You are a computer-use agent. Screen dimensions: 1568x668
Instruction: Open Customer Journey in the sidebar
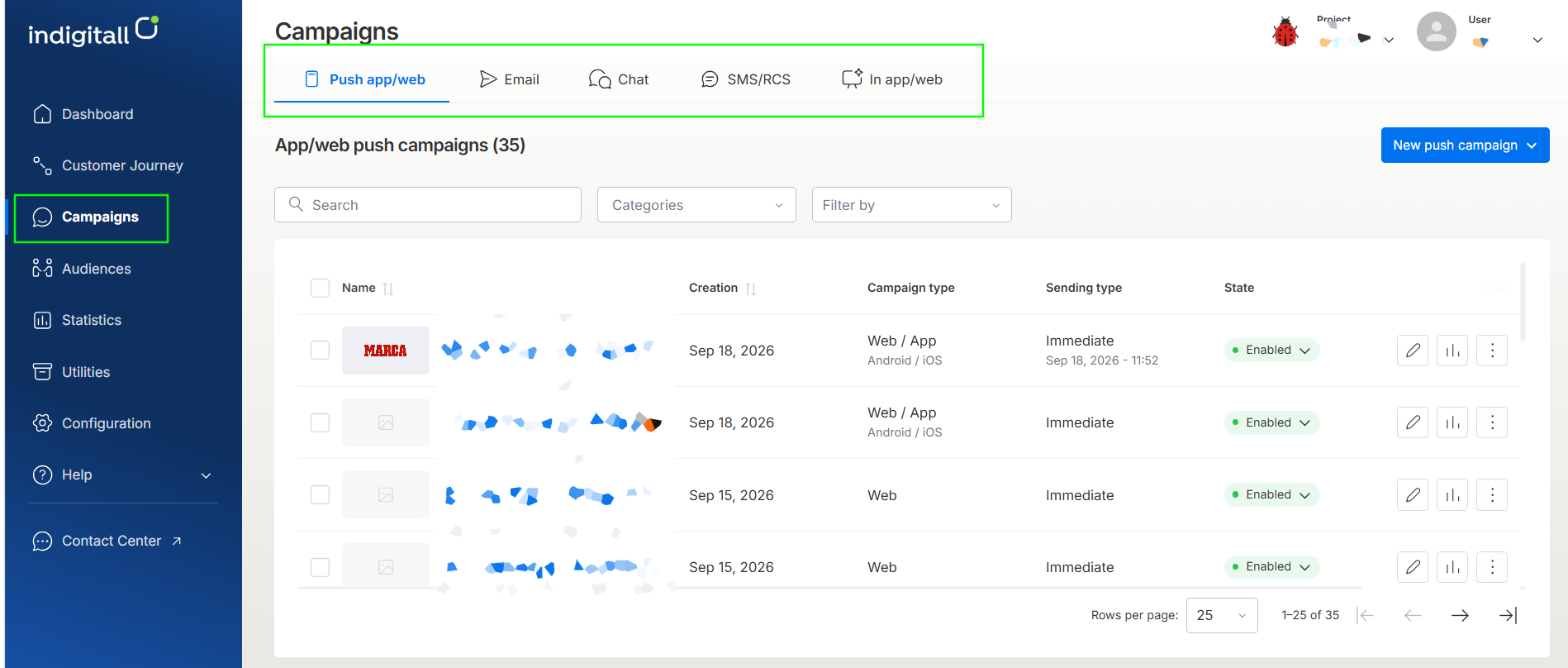point(107,165)
